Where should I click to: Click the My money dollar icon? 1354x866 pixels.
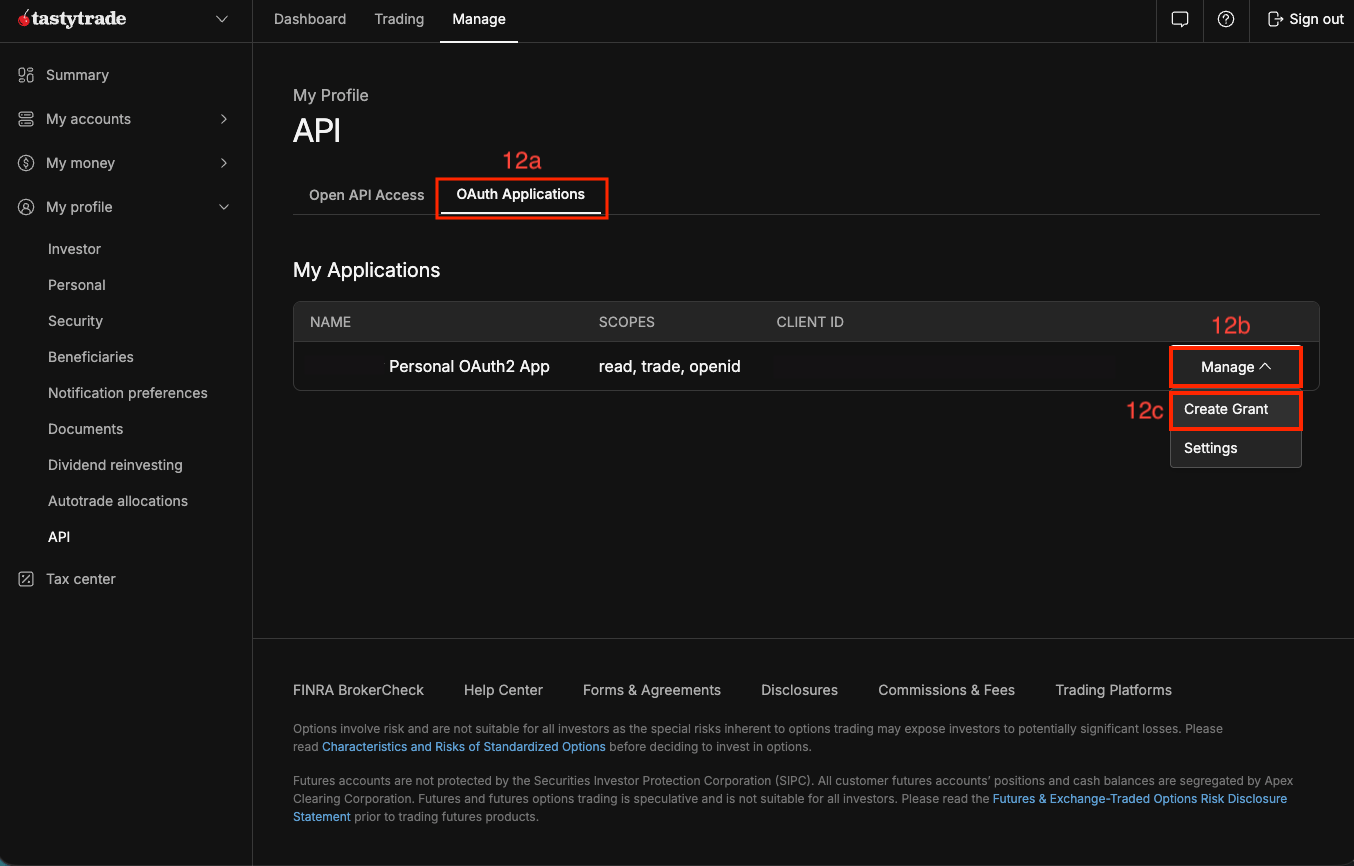26,163
